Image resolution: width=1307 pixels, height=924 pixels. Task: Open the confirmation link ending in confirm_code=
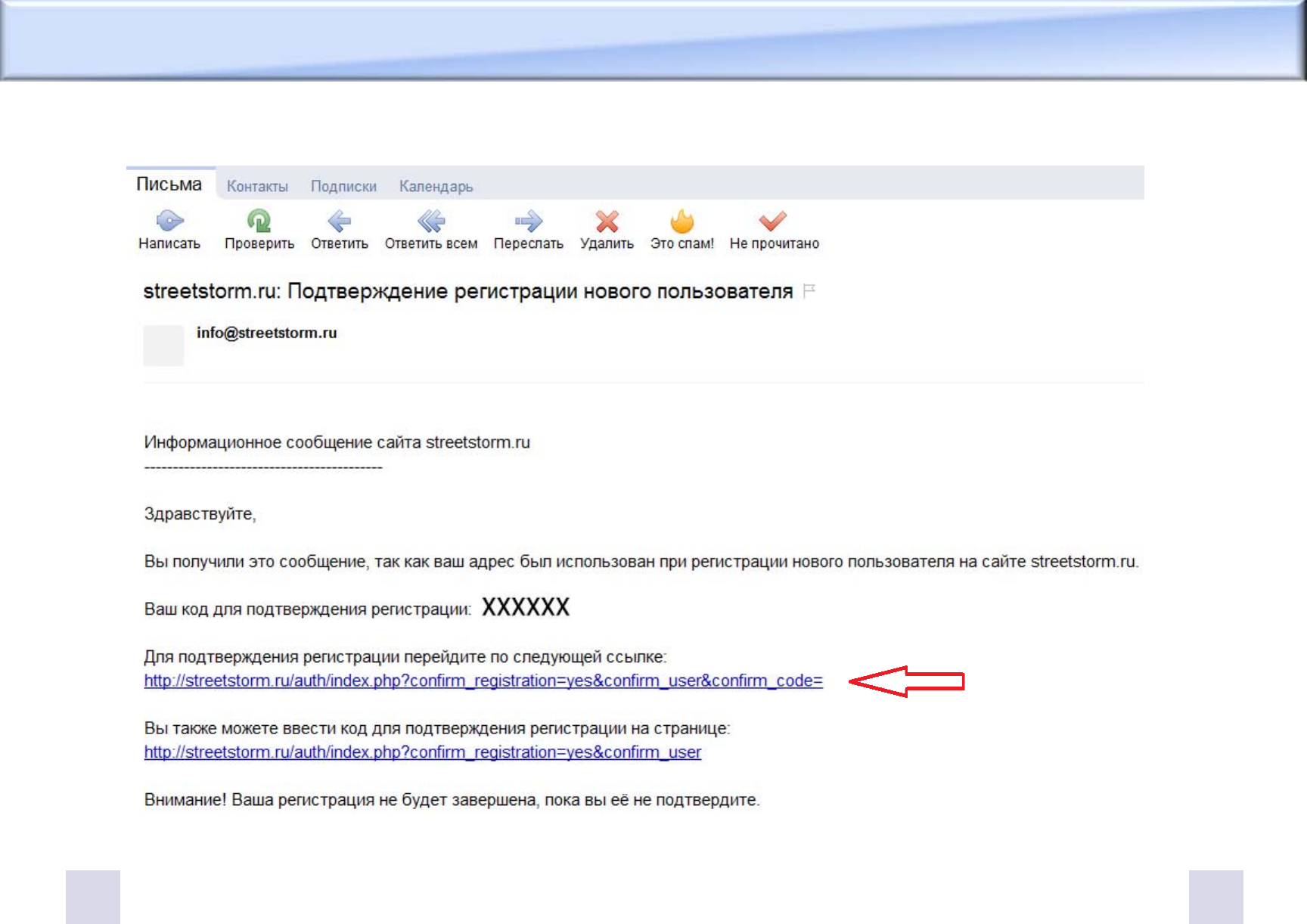pos(483,681)
